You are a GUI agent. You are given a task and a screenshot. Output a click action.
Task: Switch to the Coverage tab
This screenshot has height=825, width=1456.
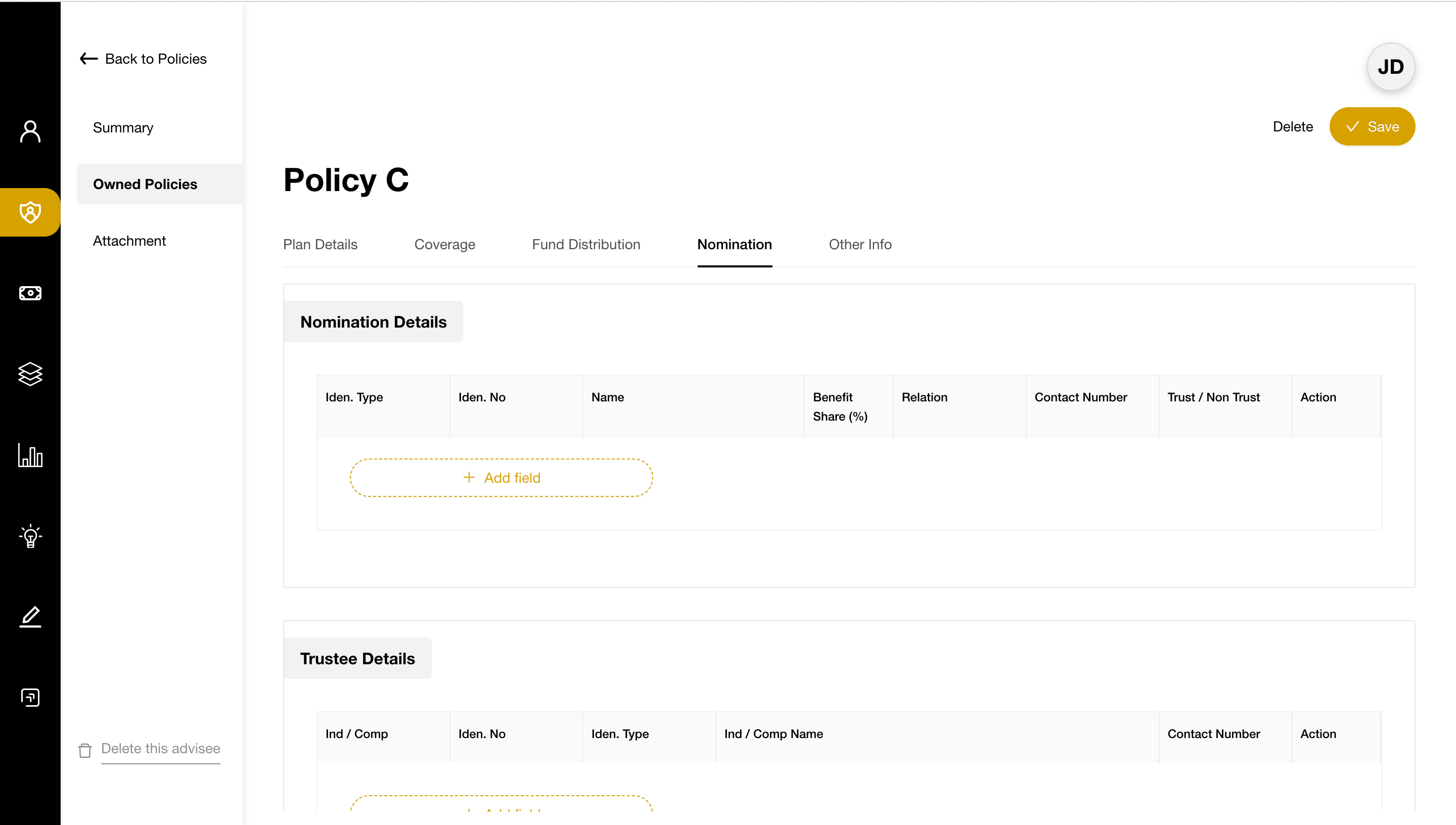click(445, 244)
